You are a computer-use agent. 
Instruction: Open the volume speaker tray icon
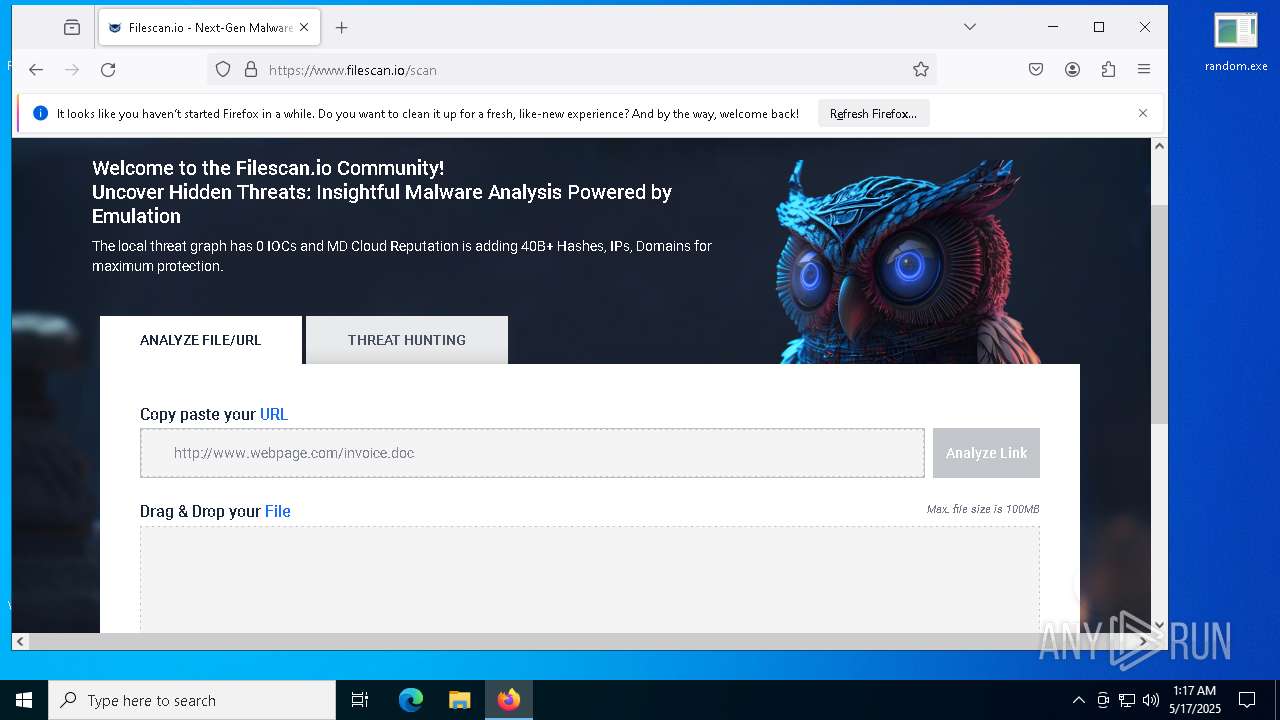[x=1151, y=700]
